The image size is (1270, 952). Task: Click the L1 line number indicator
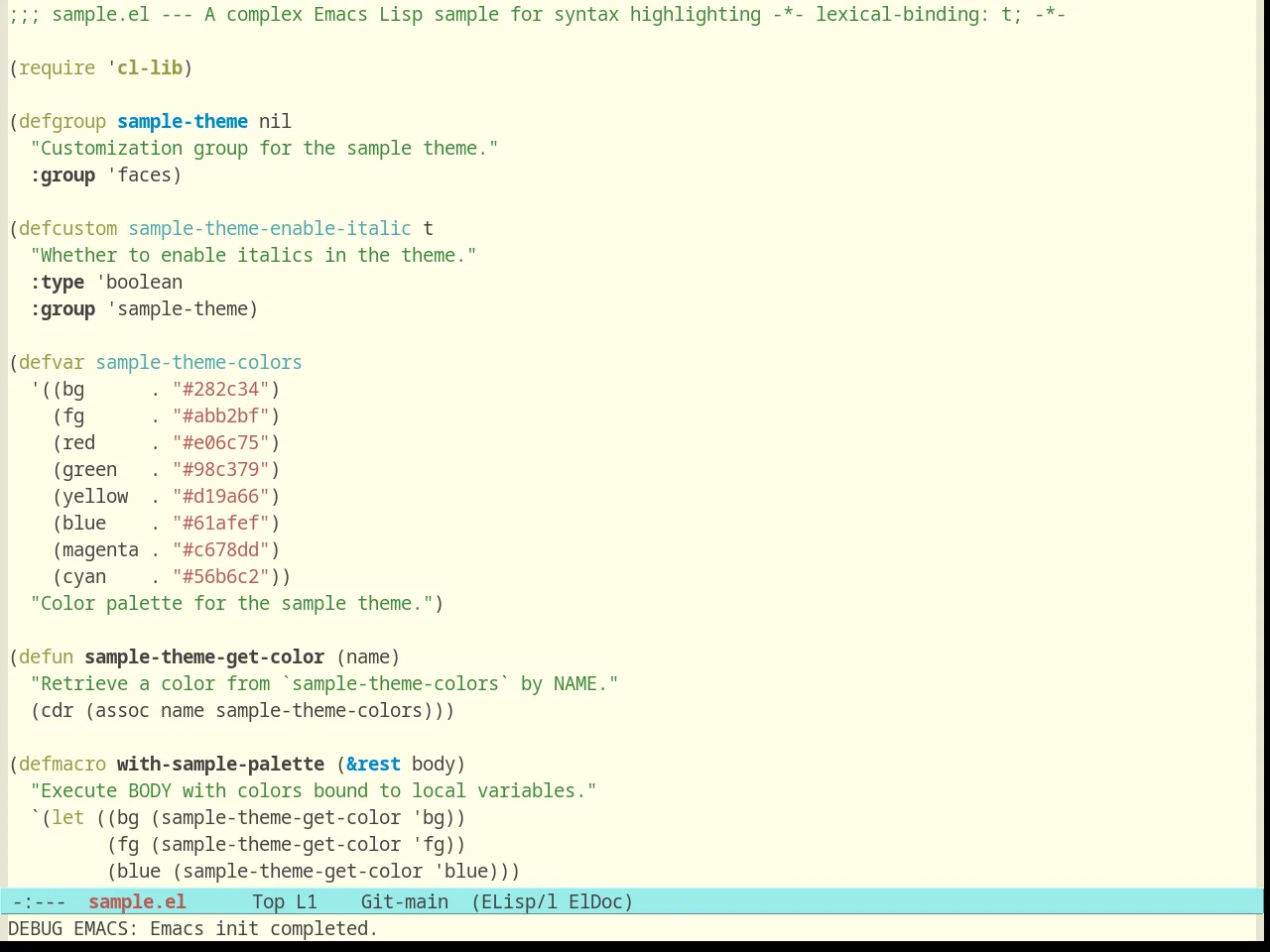click(307, 901)
